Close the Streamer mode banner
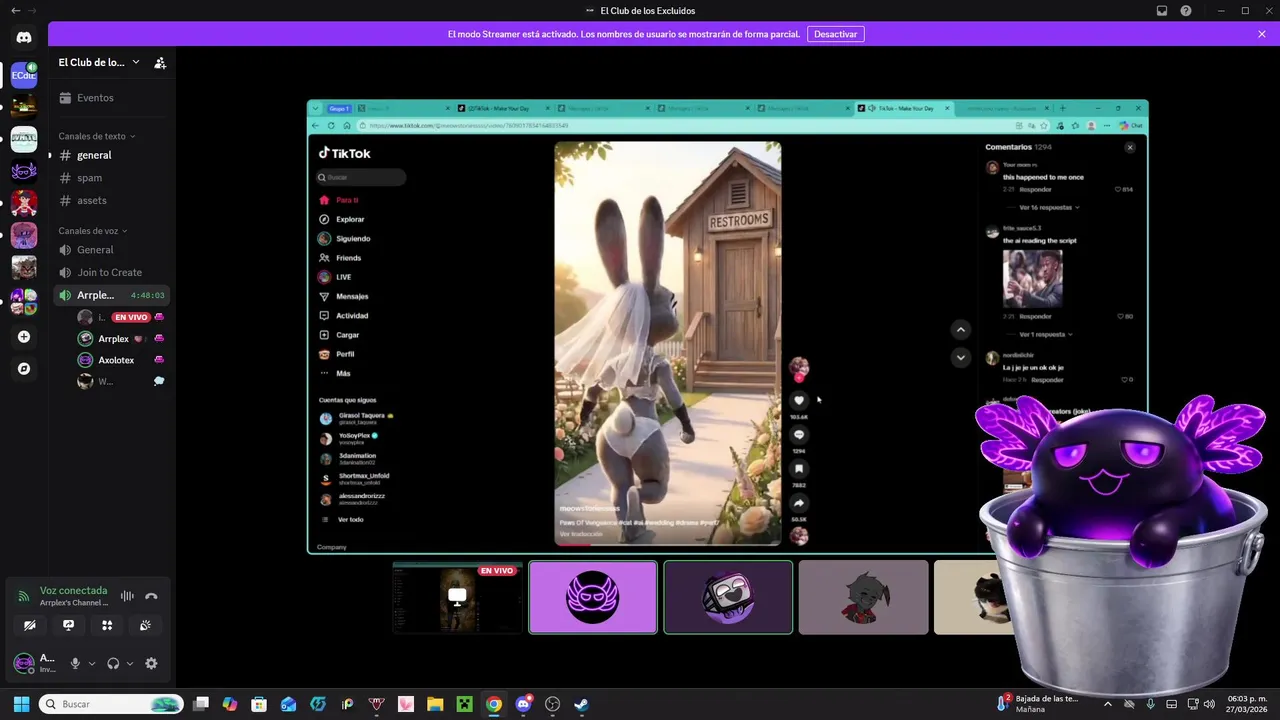Viewport: 1280px width, 720px height. (1262, 34)
